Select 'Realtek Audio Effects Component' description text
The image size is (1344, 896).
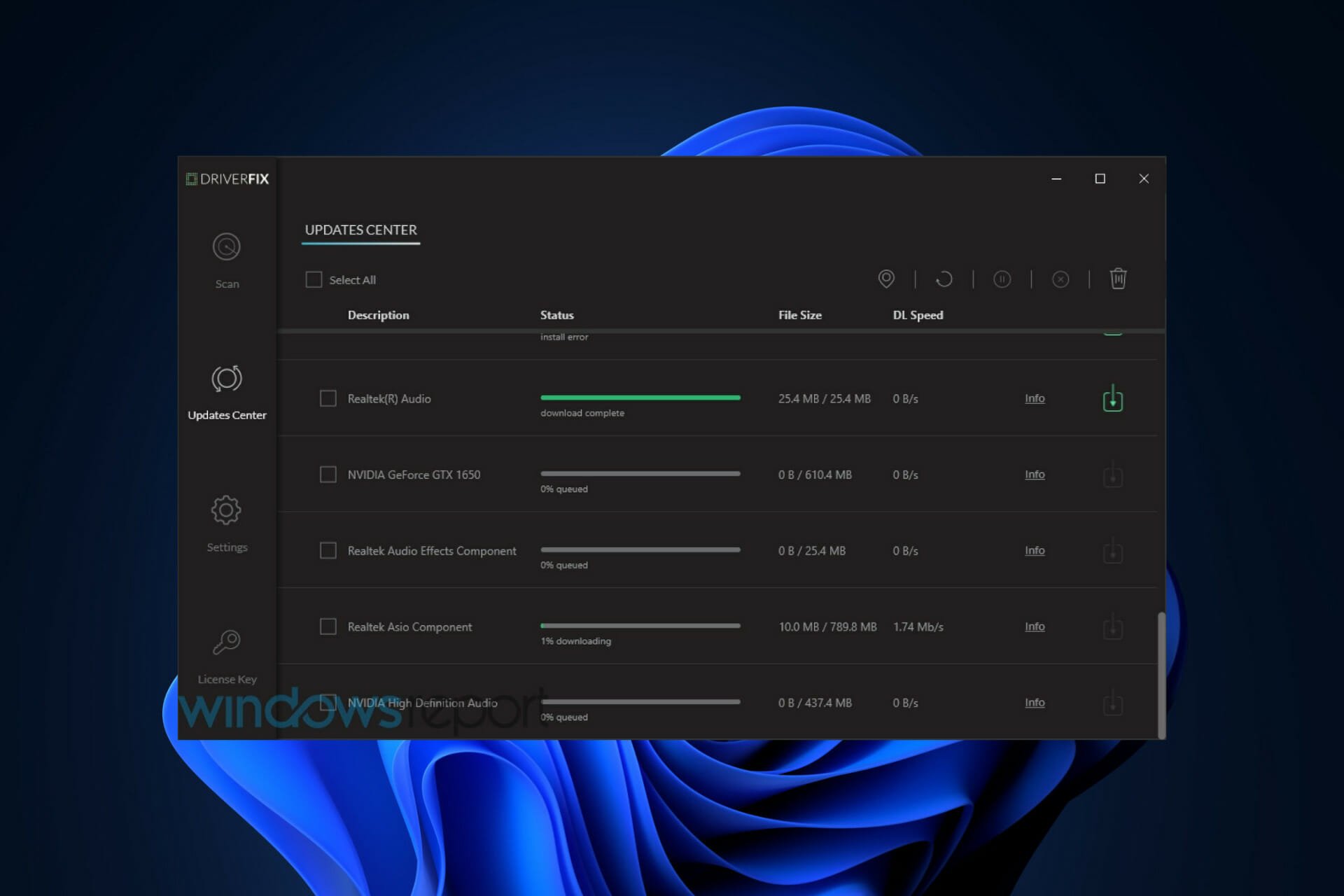click(432, 551)
